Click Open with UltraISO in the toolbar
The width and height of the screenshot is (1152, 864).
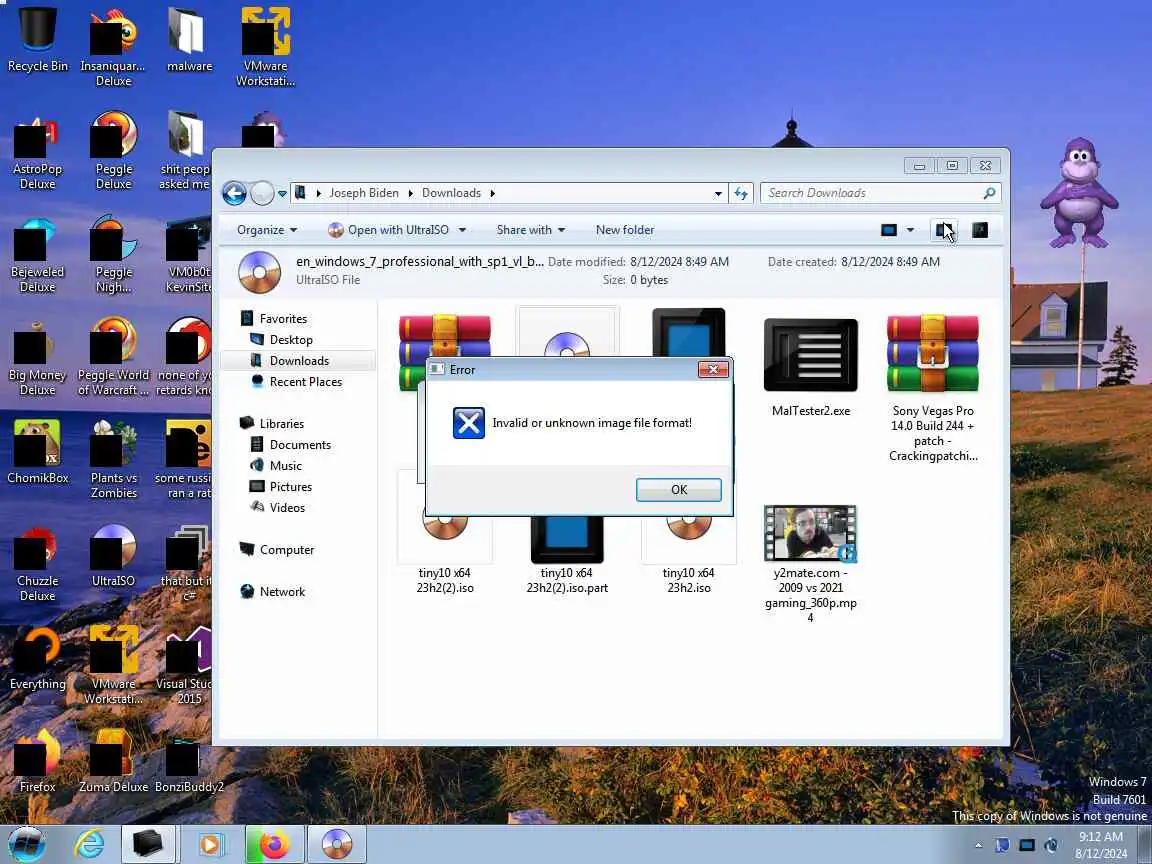[x=389, y=230]
